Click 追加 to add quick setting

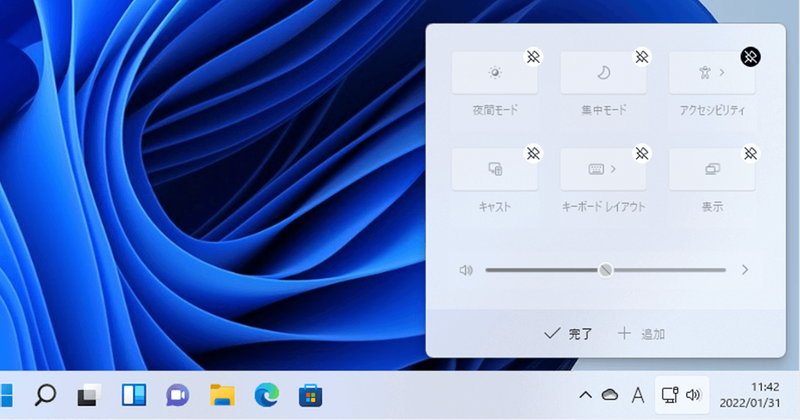click(x=641, y=334)
